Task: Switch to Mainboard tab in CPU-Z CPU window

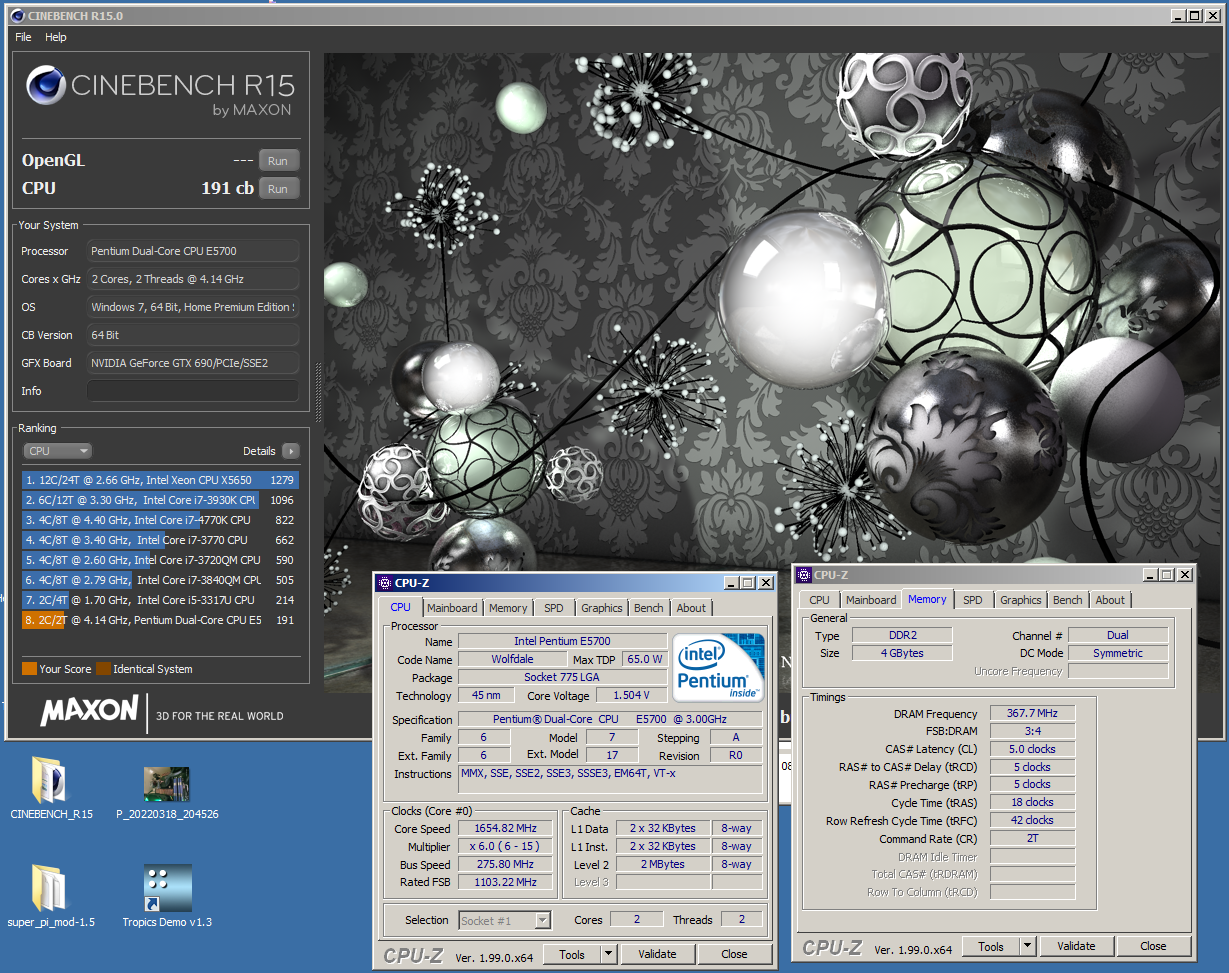Action: click(x=452, y=608)
